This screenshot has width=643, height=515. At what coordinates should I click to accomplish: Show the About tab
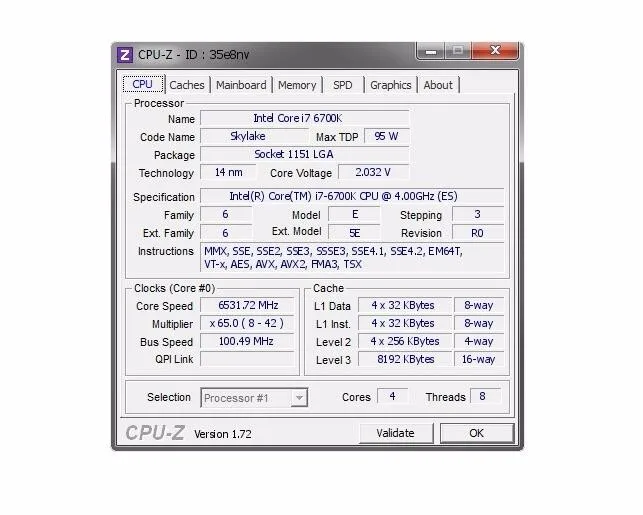point(438,85)
